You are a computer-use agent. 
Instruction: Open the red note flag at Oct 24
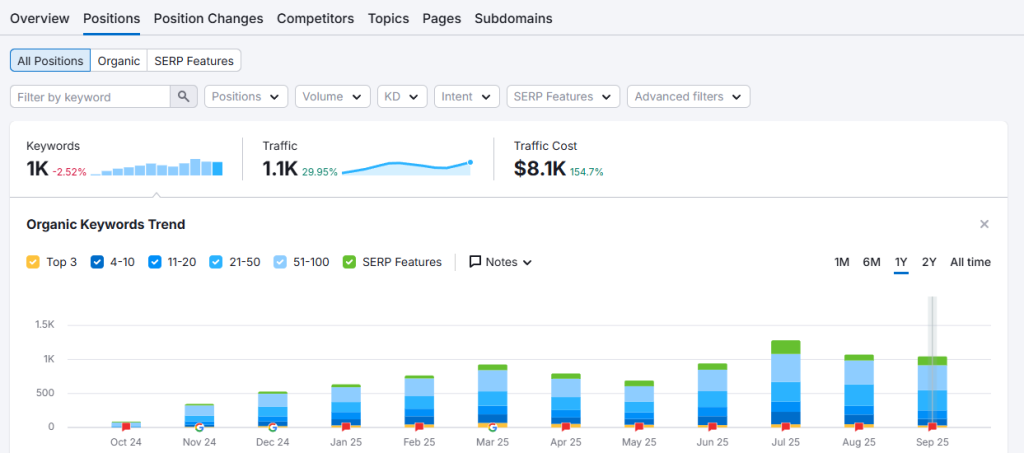point(126,427)
